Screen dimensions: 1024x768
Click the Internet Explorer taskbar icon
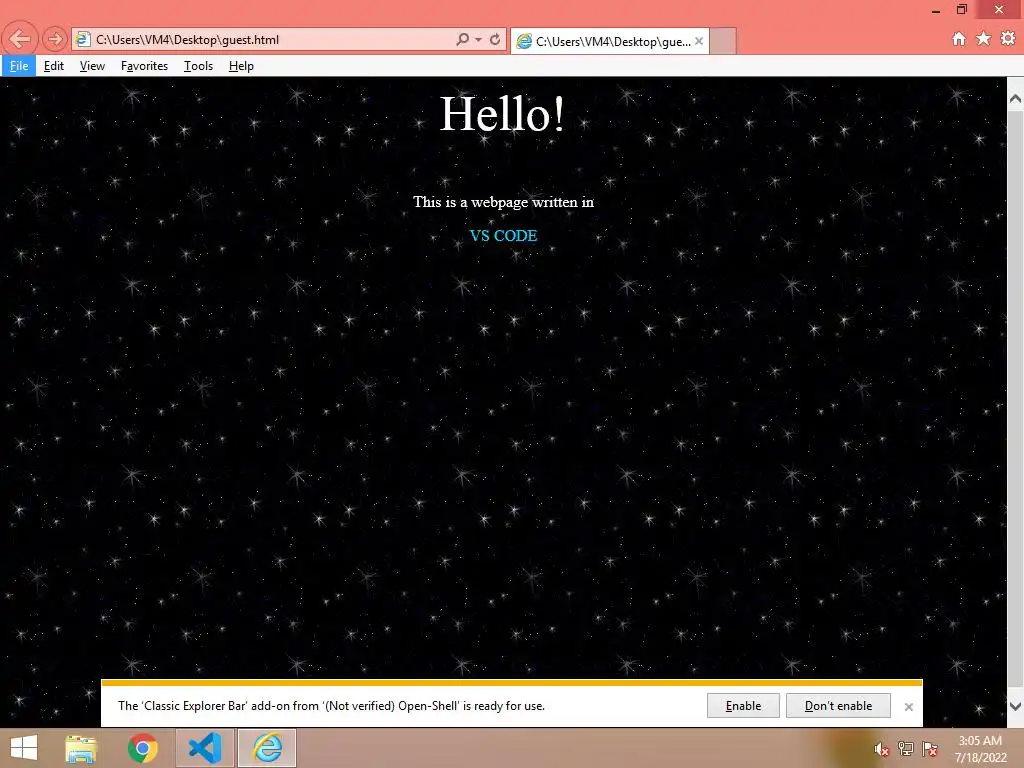click(267, 748)
